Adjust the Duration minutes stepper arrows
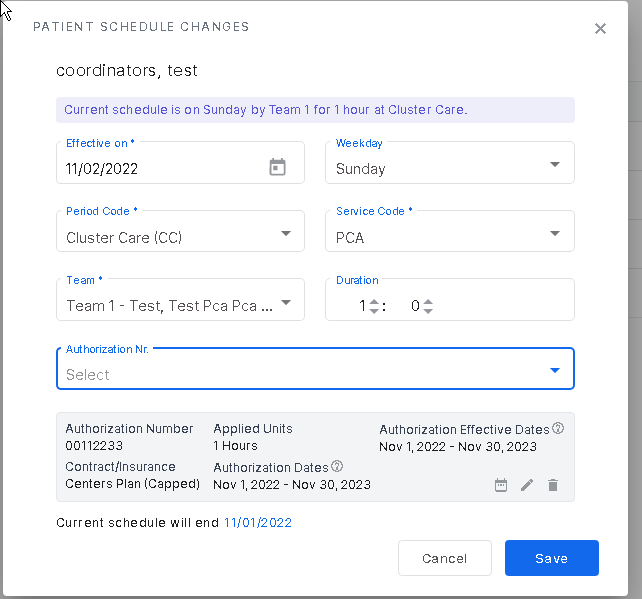The height and width of the screenshot is (599, 642). [428, 306]
